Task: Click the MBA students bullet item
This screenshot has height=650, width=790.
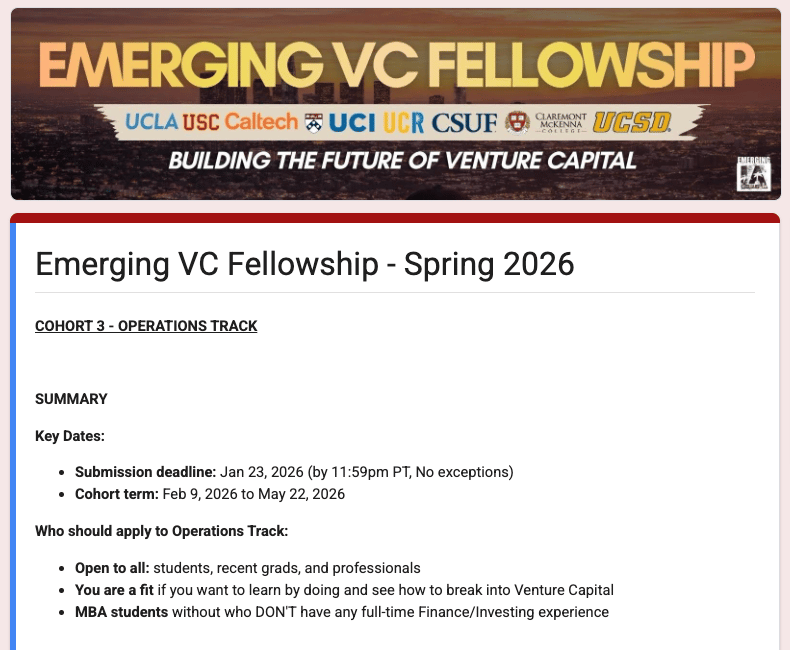Action: pyautogui.click(x=342, y=612)
